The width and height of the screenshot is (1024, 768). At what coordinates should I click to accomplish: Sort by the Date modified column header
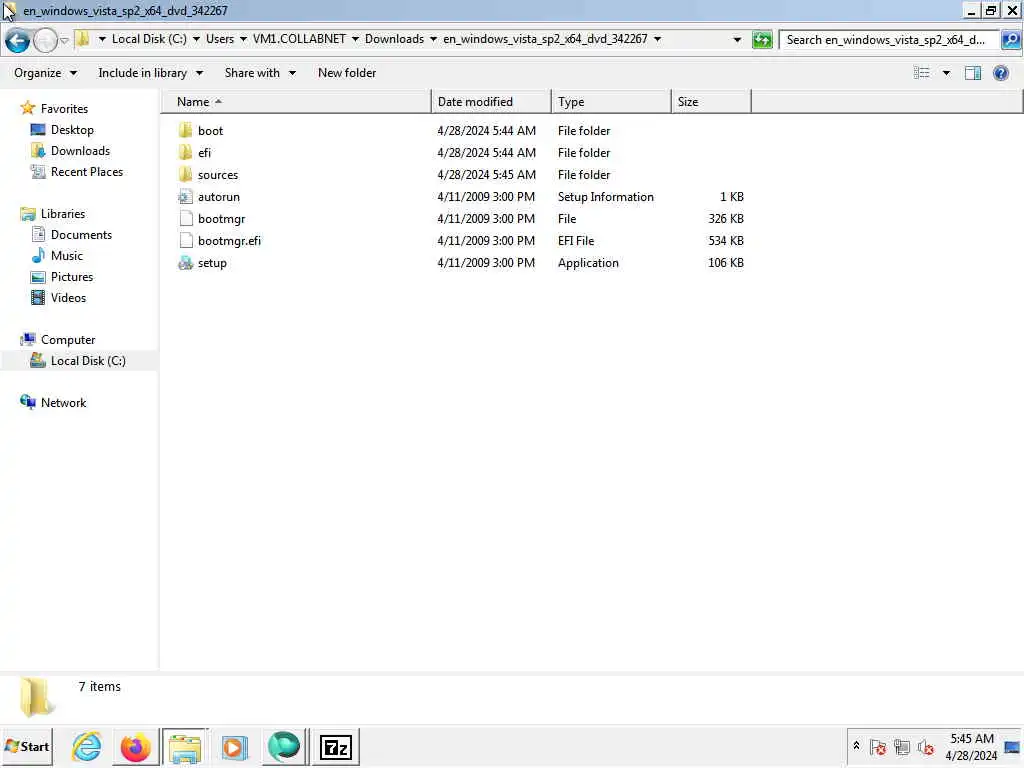click(491, 102)
